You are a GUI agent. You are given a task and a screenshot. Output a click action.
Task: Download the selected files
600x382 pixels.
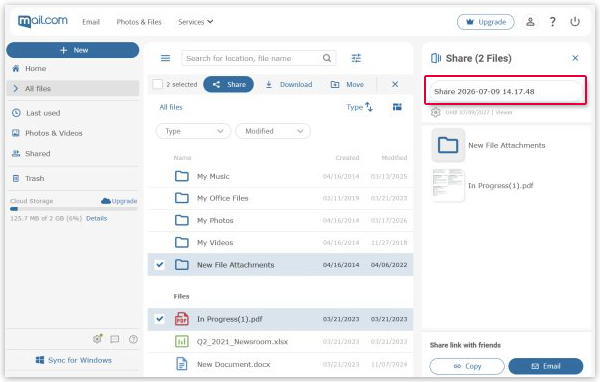pyautogui.click(x=289, y=84)
